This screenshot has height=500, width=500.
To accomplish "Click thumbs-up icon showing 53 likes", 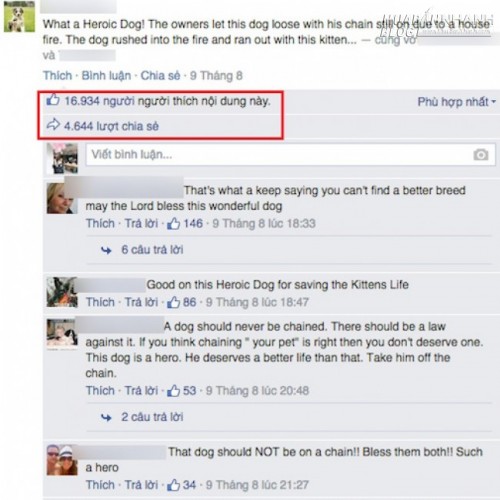I will pos(173,390).
